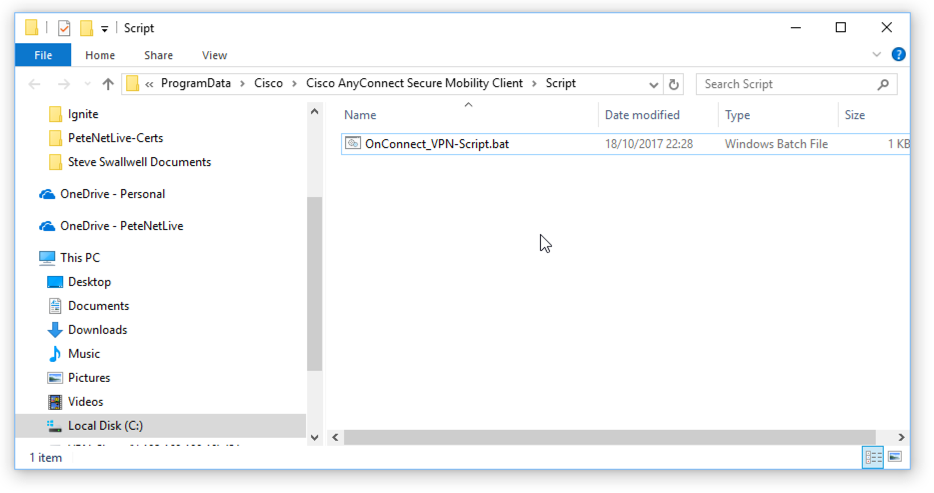Image resolution: width=934 pixels, height=493 pixels.
Task: Click the Properties quick access icon
Action: click(x=64, y=28)
